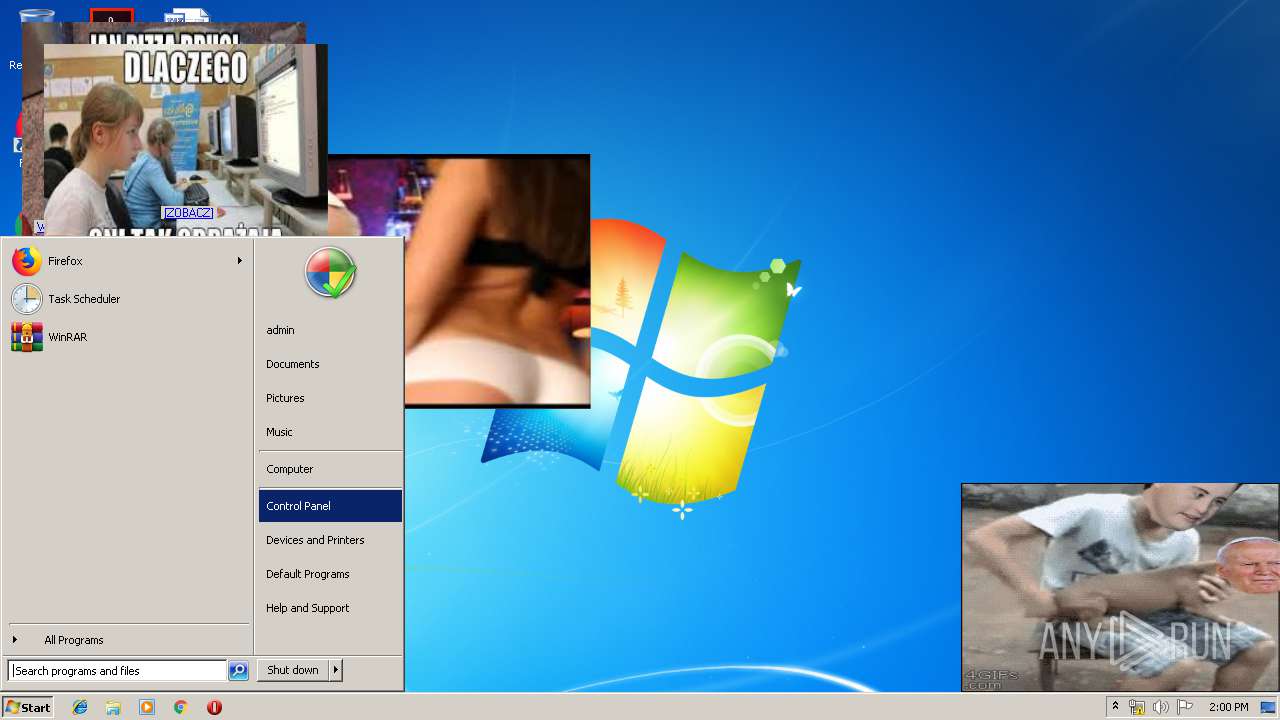The width and height of the screenshot is (1280, 720).
Task: Launch Task Scheduler from the Start menu
Action: pos(127,299)
